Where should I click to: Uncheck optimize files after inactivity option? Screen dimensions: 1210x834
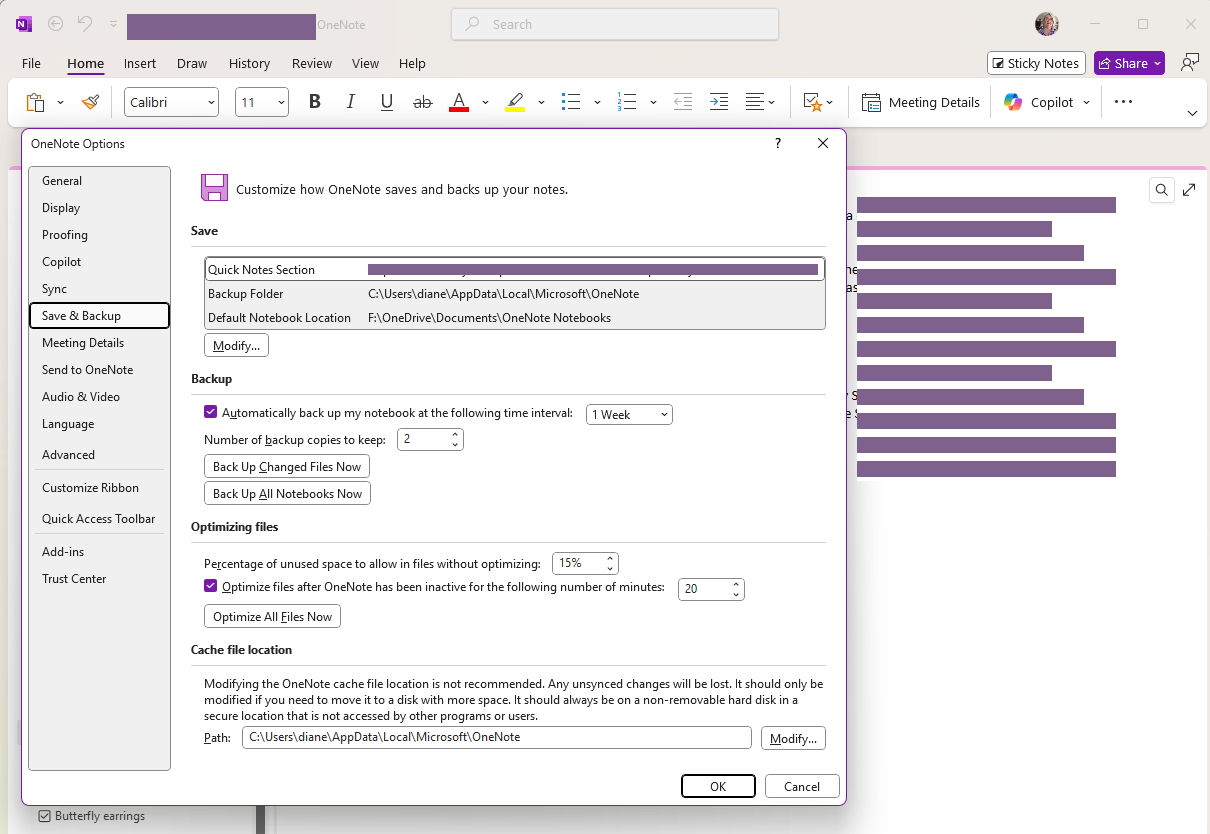click(x=210, y=585)
